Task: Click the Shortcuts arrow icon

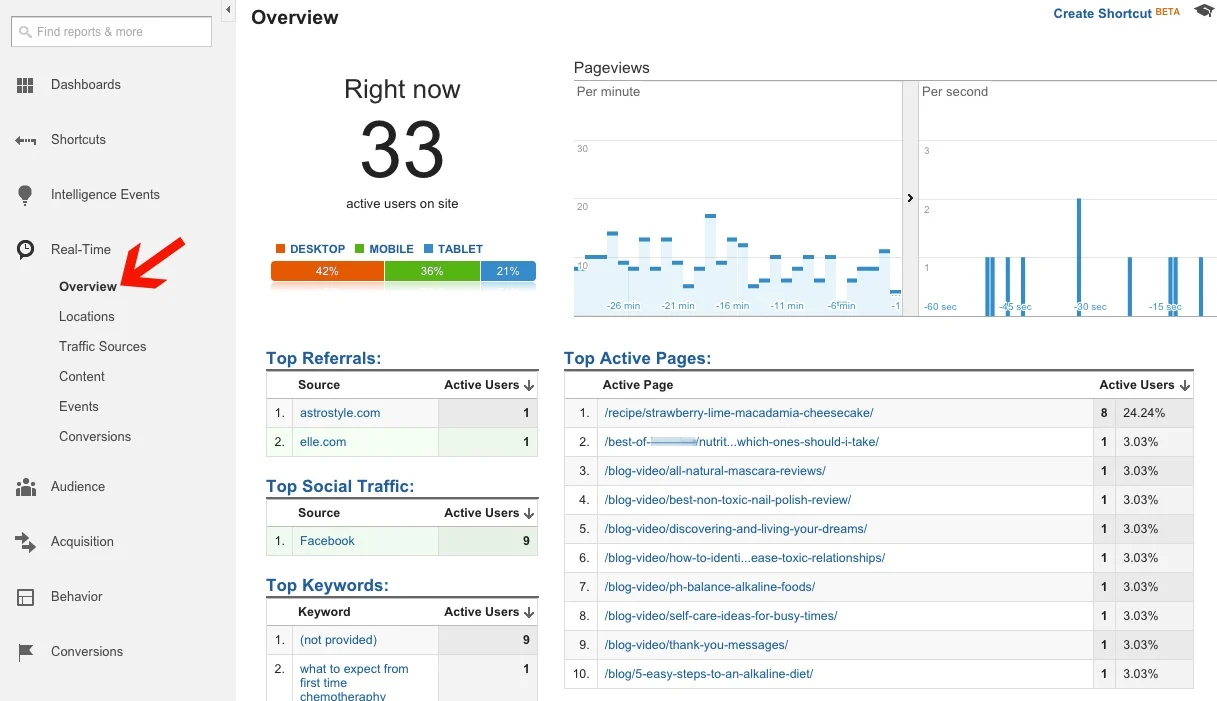Action: 24,139
